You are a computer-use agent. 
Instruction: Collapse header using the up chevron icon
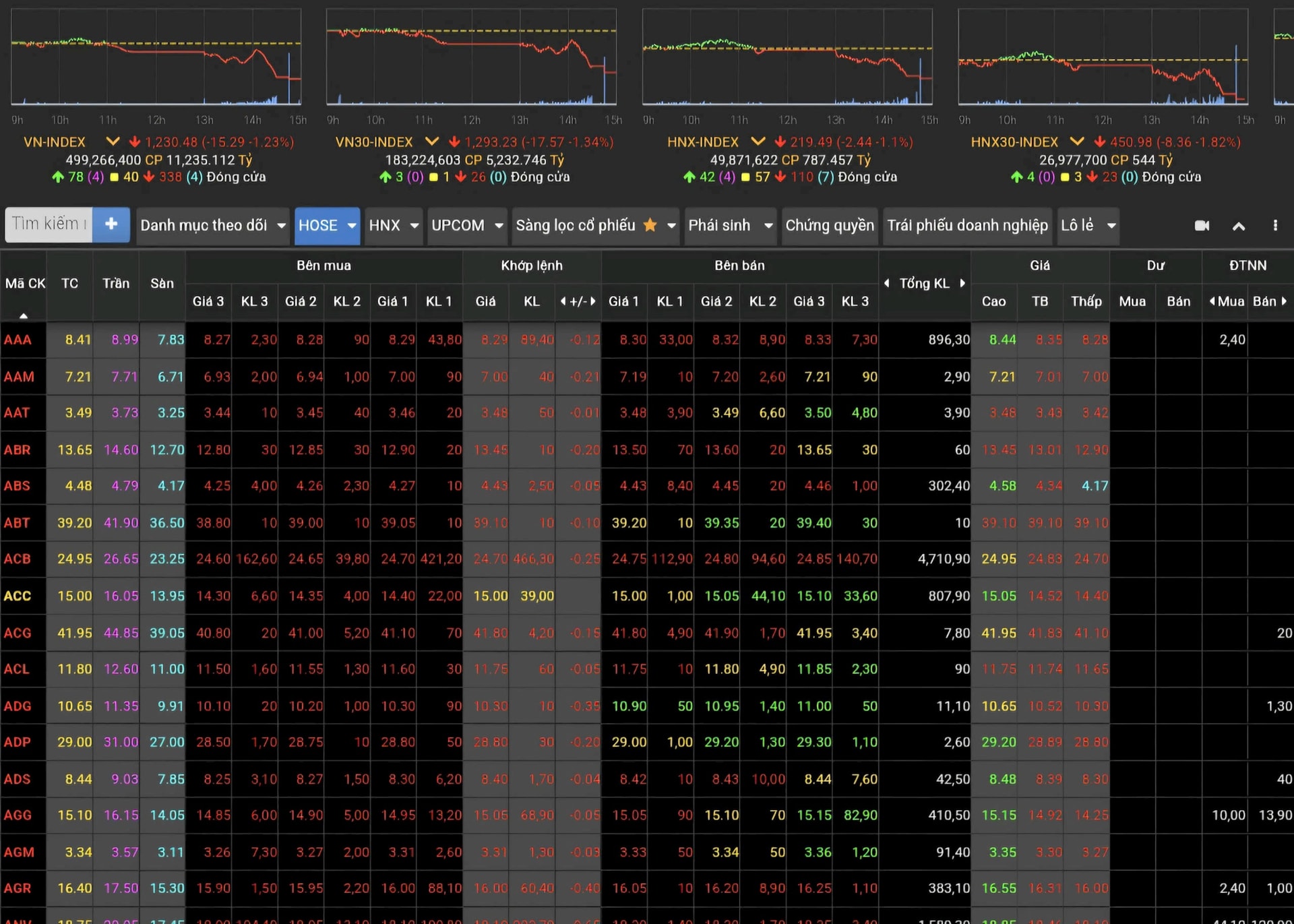[1239, 226]
